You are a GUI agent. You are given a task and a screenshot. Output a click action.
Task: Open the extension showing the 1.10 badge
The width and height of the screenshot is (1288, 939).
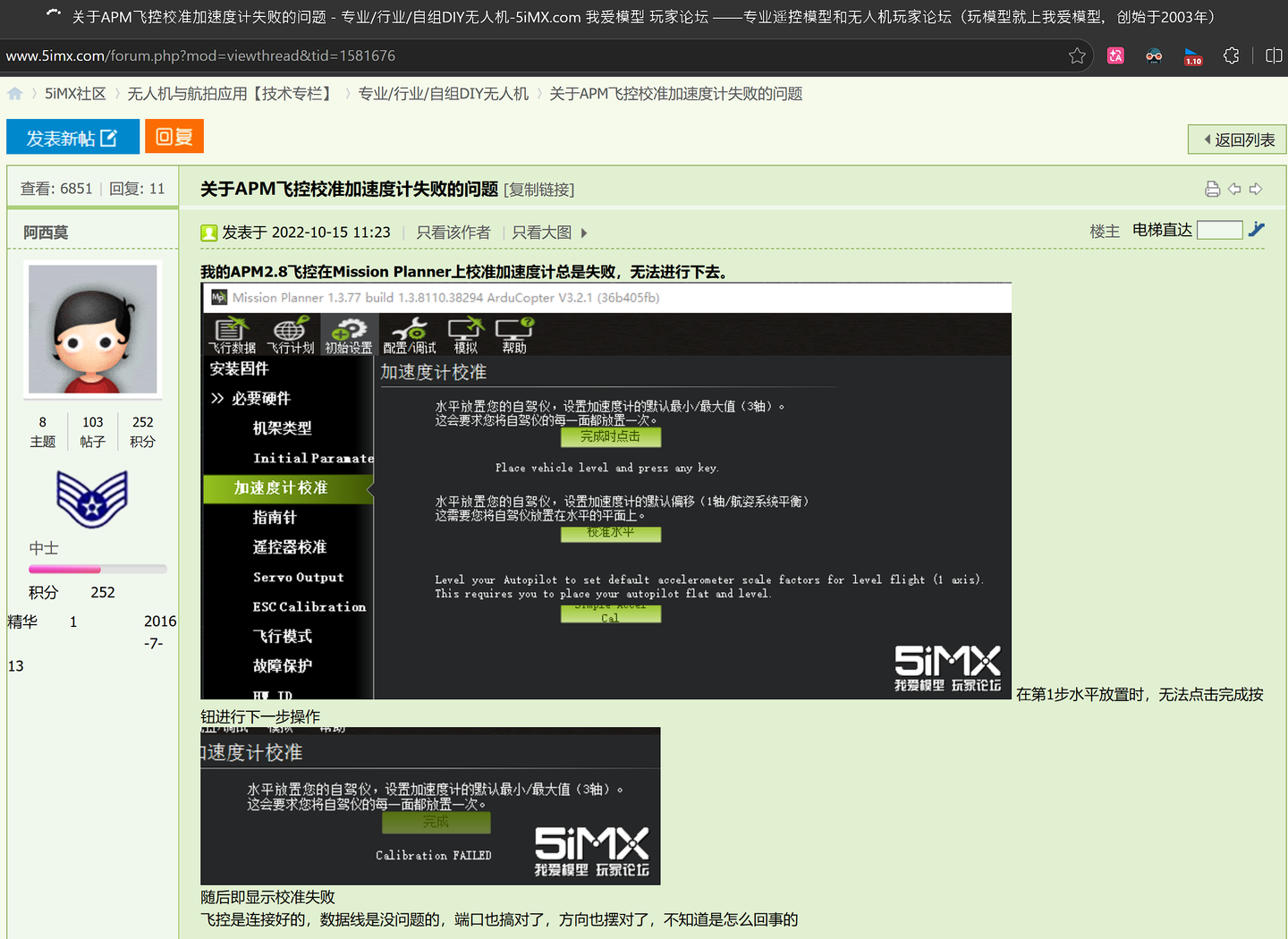1193,55
